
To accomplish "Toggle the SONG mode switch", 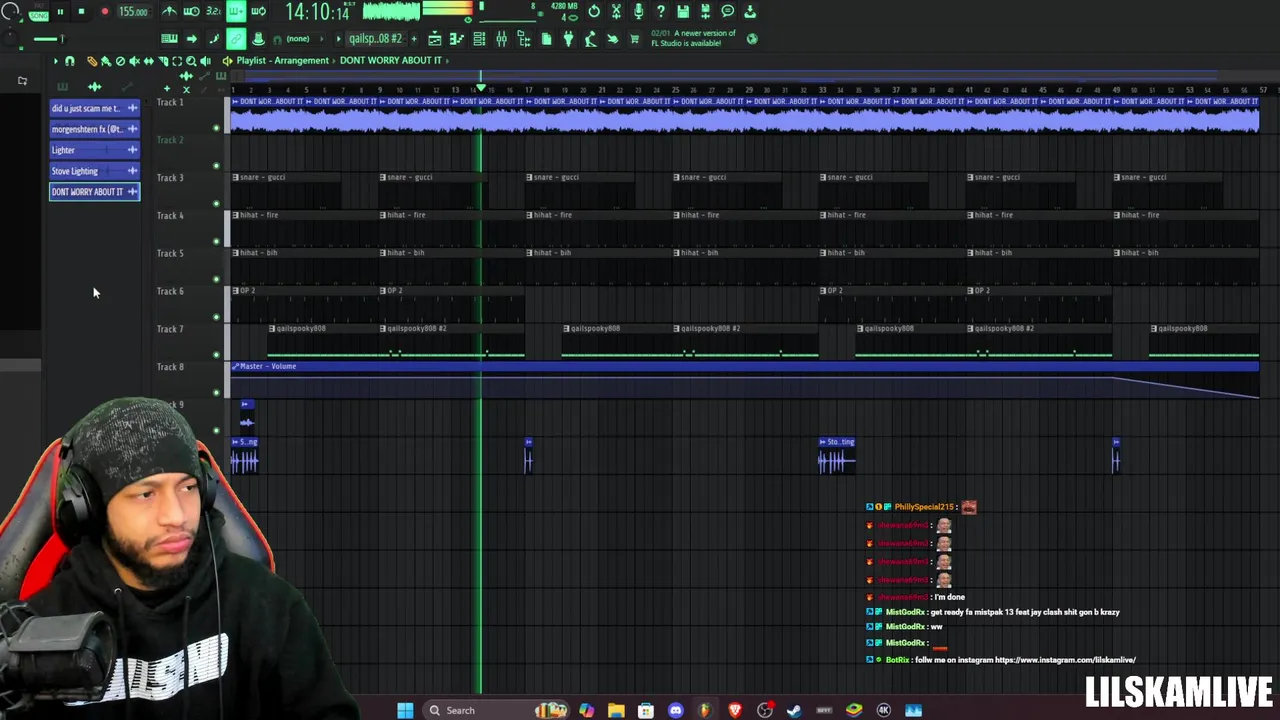I will (38, 16).
